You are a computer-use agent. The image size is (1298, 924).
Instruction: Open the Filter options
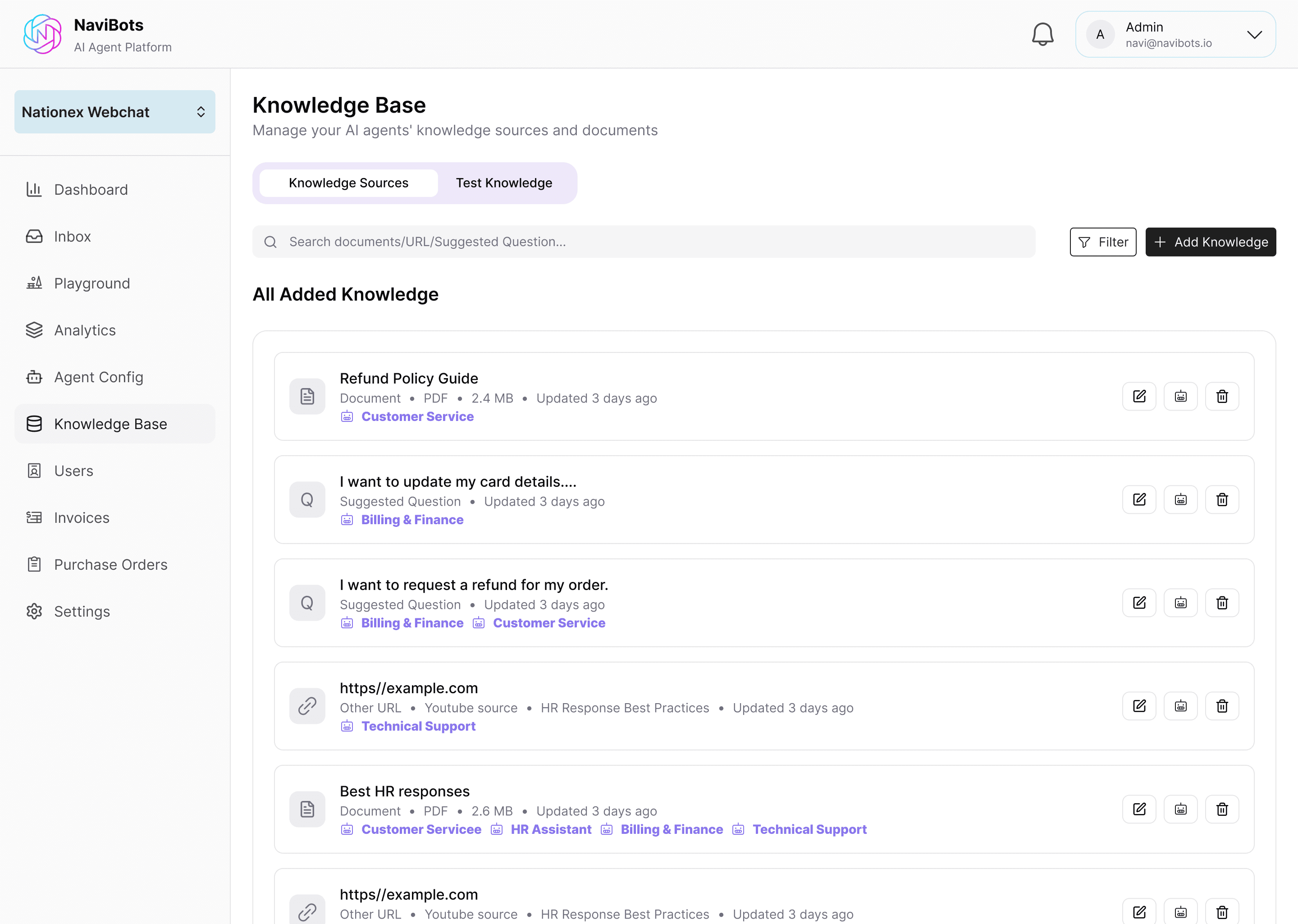pyautogui.click(x=1102, y=242)
